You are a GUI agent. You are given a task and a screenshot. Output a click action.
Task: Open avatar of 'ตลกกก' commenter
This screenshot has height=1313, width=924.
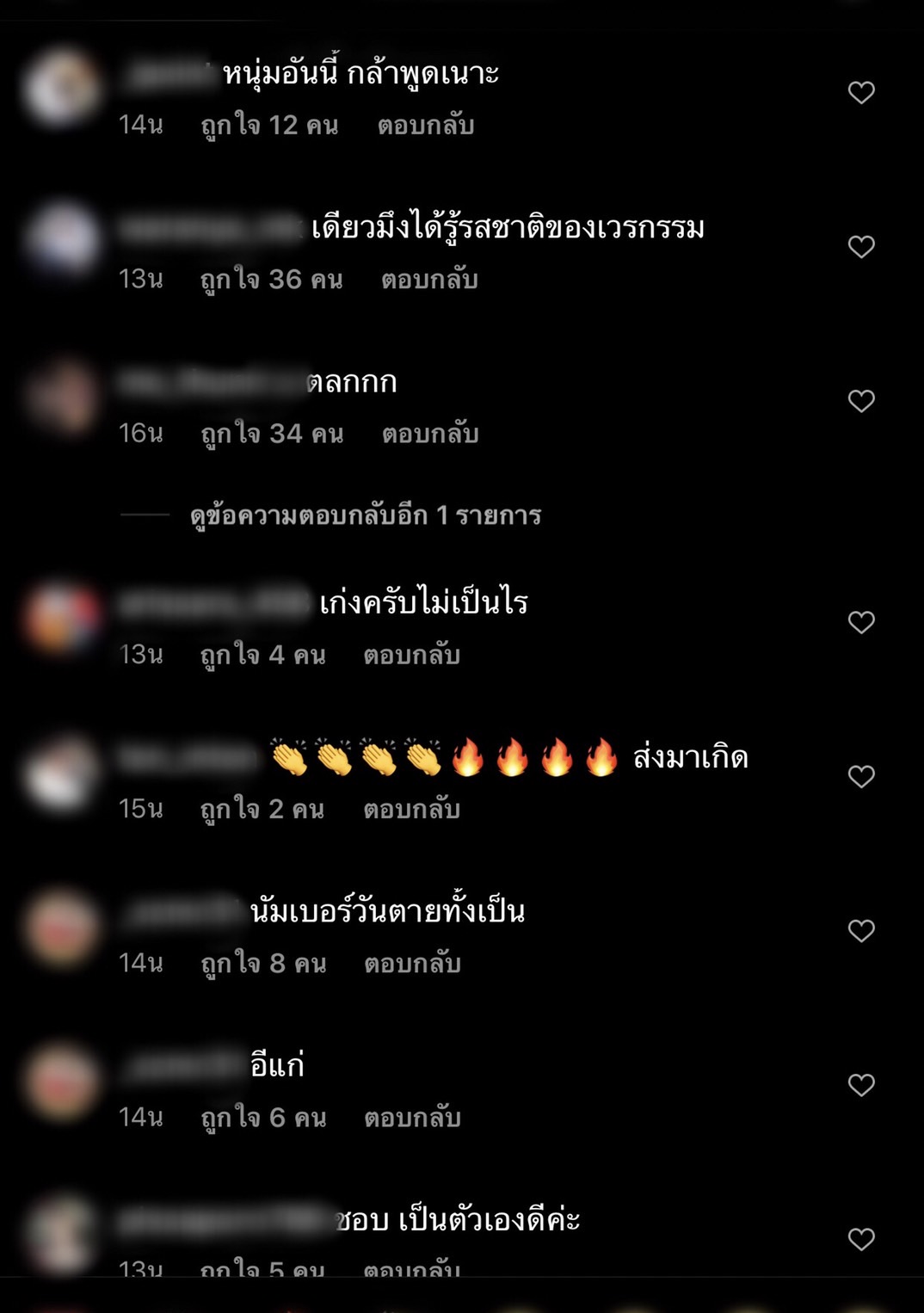pos(61,397)
